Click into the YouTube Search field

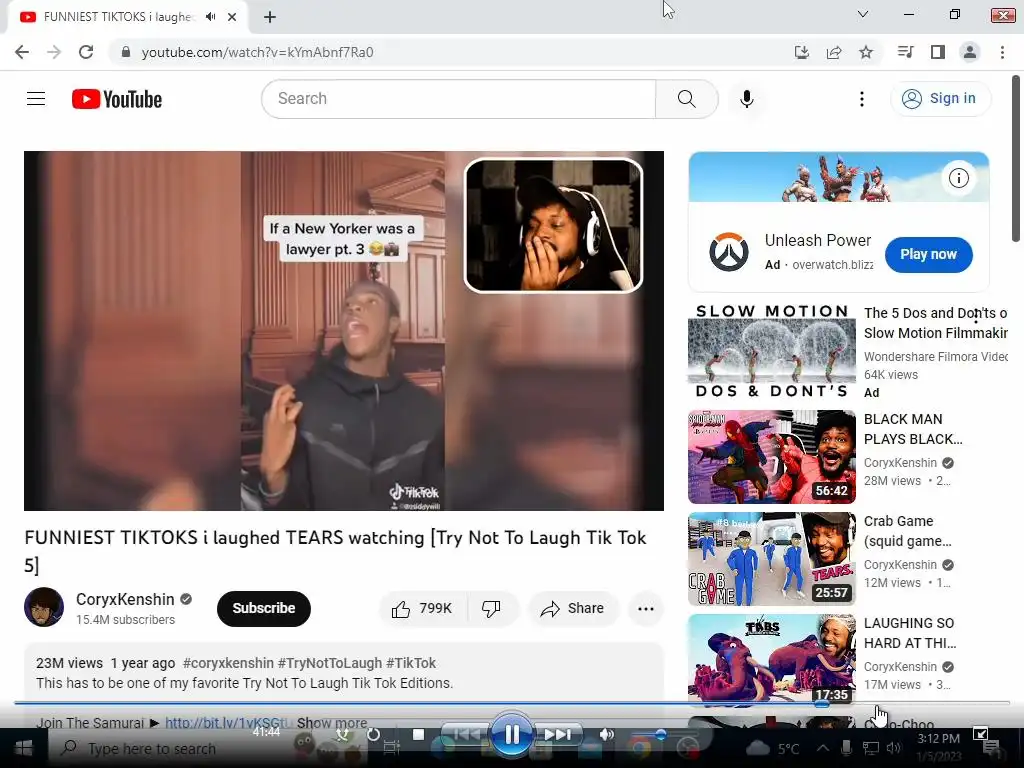pyautogui.click(x=458, y=99)
